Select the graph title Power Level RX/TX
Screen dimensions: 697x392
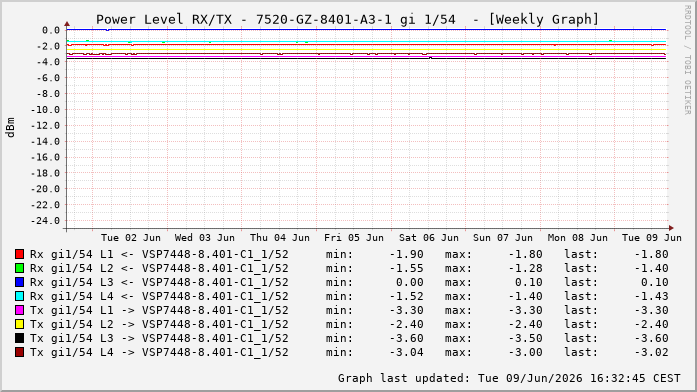[x=164, y=20]
